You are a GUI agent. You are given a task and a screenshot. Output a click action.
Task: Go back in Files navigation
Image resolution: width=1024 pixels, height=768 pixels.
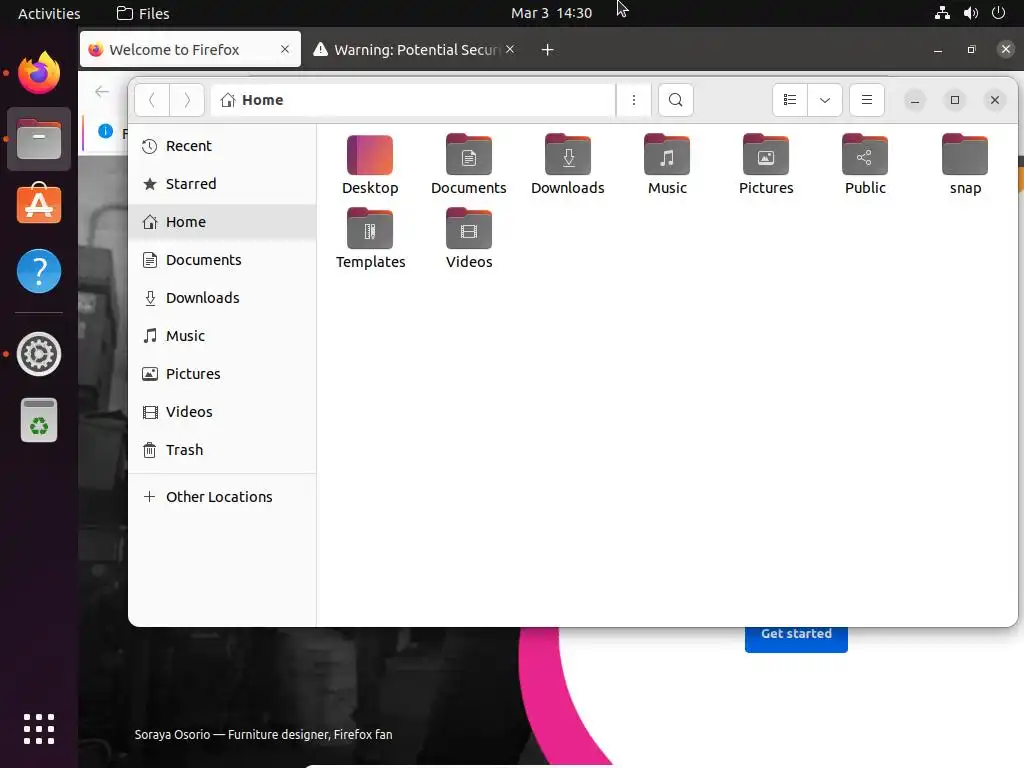[152, 100]
